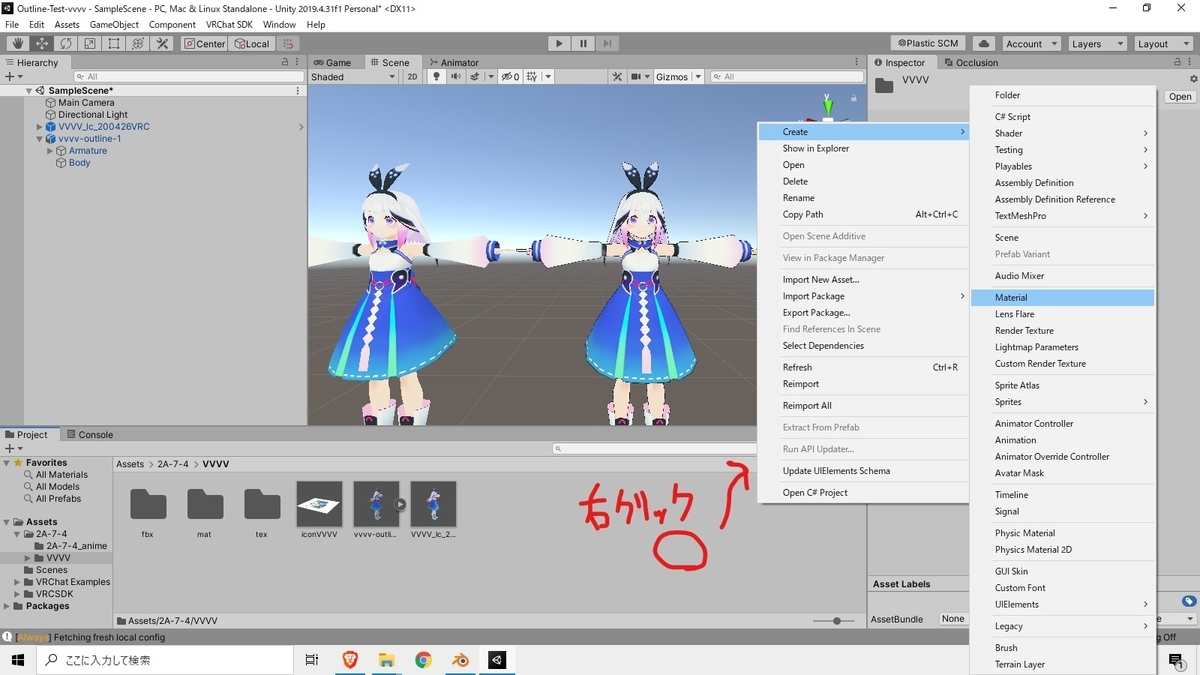Viewport: 1200px width, 675px height.
Task: Select the Scale tool
Action: 90,44
